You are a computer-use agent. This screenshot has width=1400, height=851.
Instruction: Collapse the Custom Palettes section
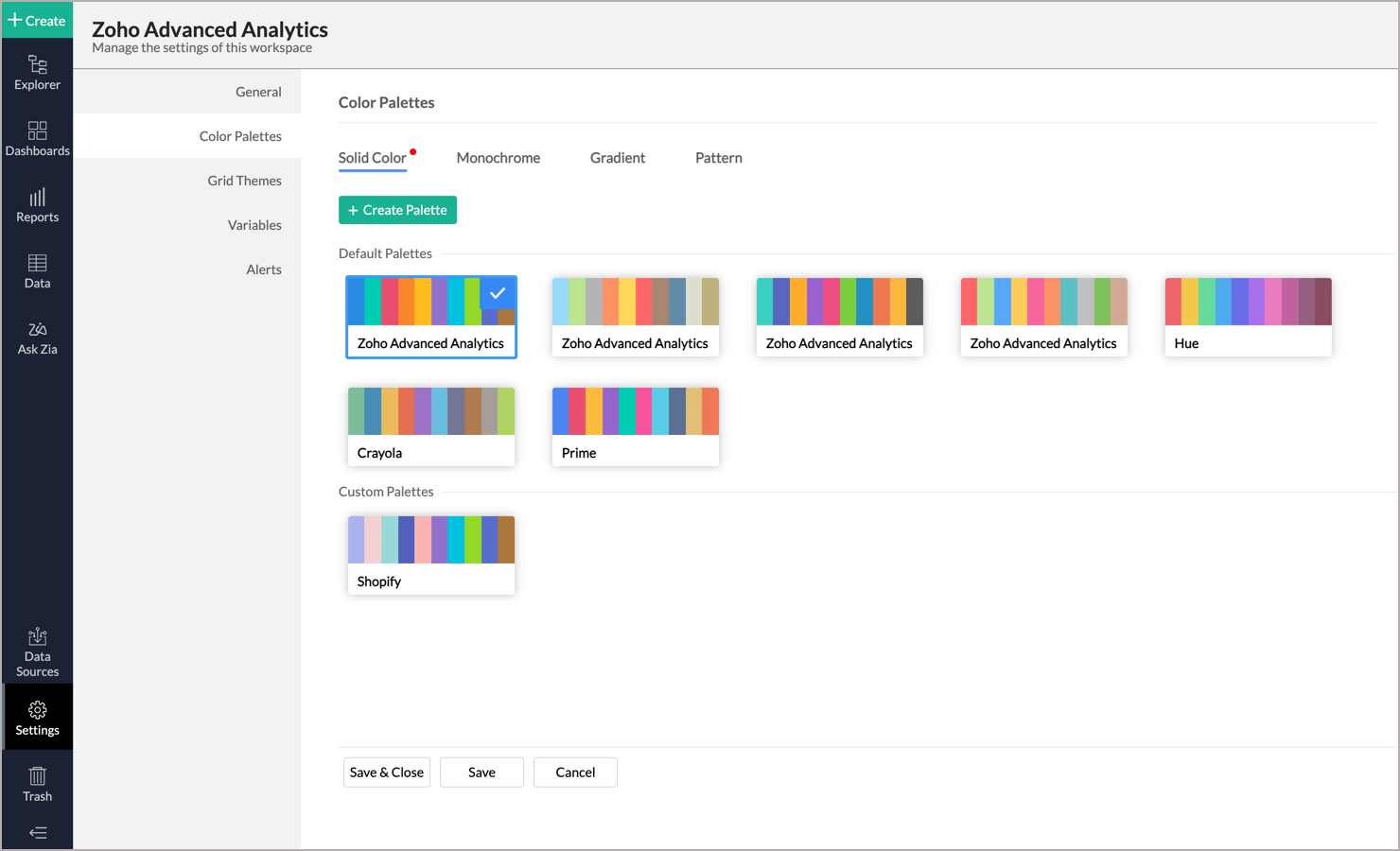point(386,491)
